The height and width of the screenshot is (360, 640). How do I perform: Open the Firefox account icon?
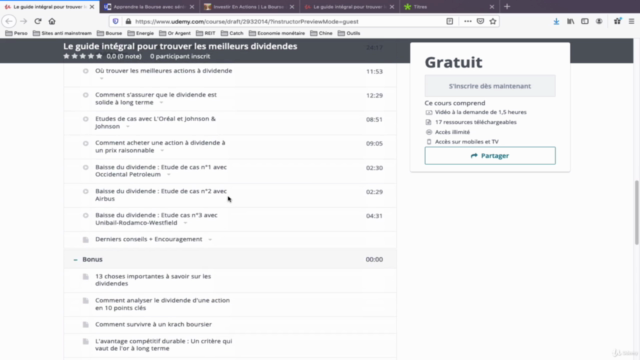(x=599, y=21)
